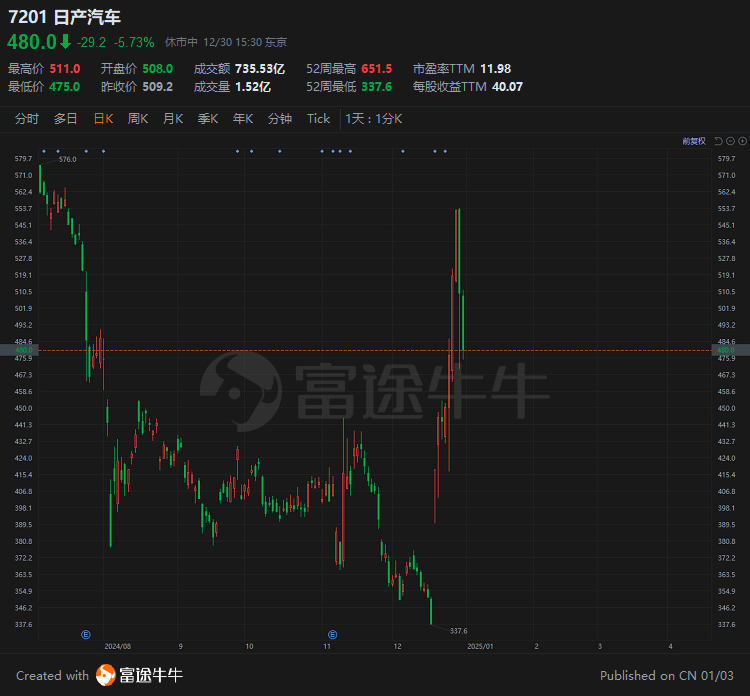Click the 成交额 value 735.53亿
Viewport: 750px width, 696px height.
[x=260, y=69]
